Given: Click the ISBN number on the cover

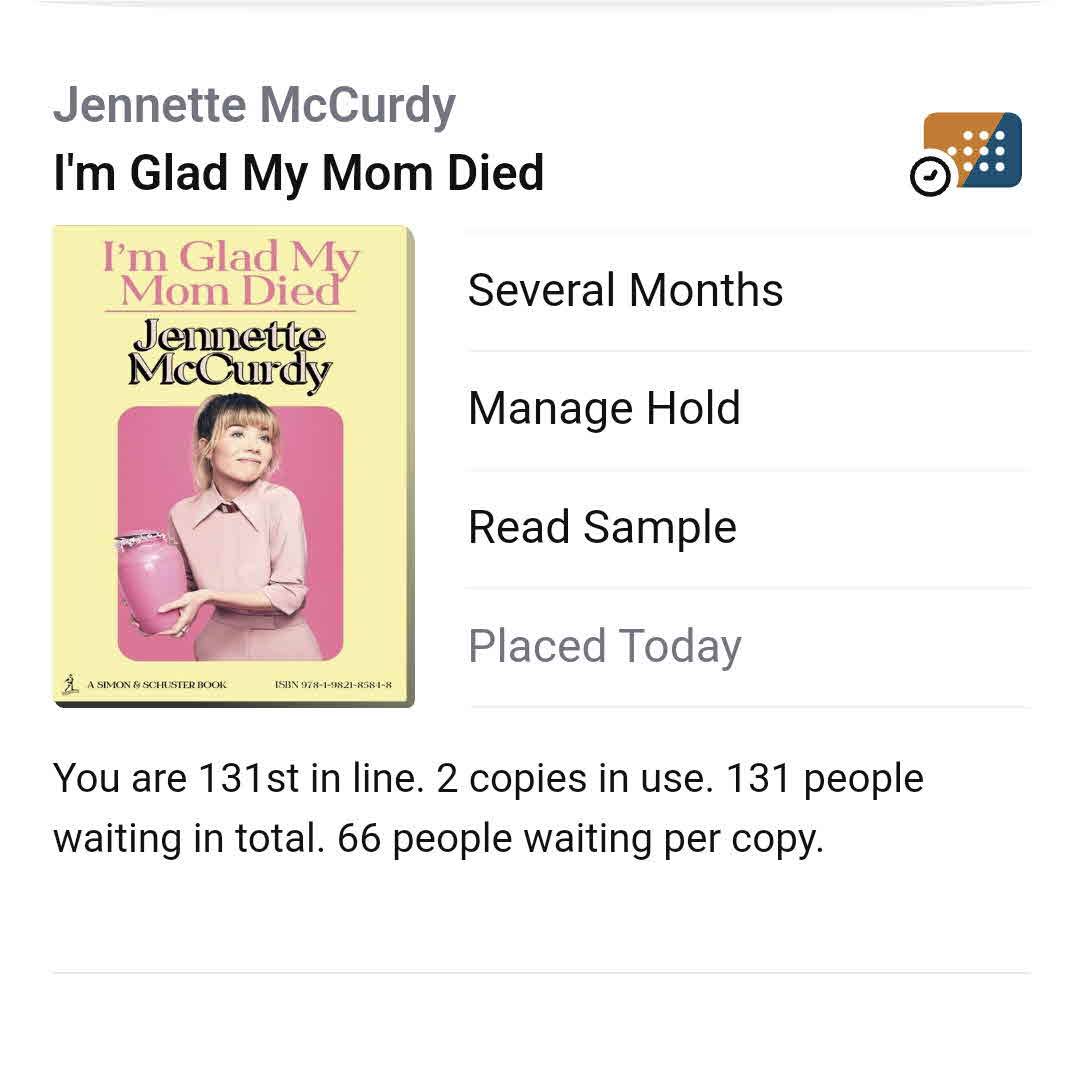Looking at the screenshot, I should pyautogui.click(x=332, y=685).
